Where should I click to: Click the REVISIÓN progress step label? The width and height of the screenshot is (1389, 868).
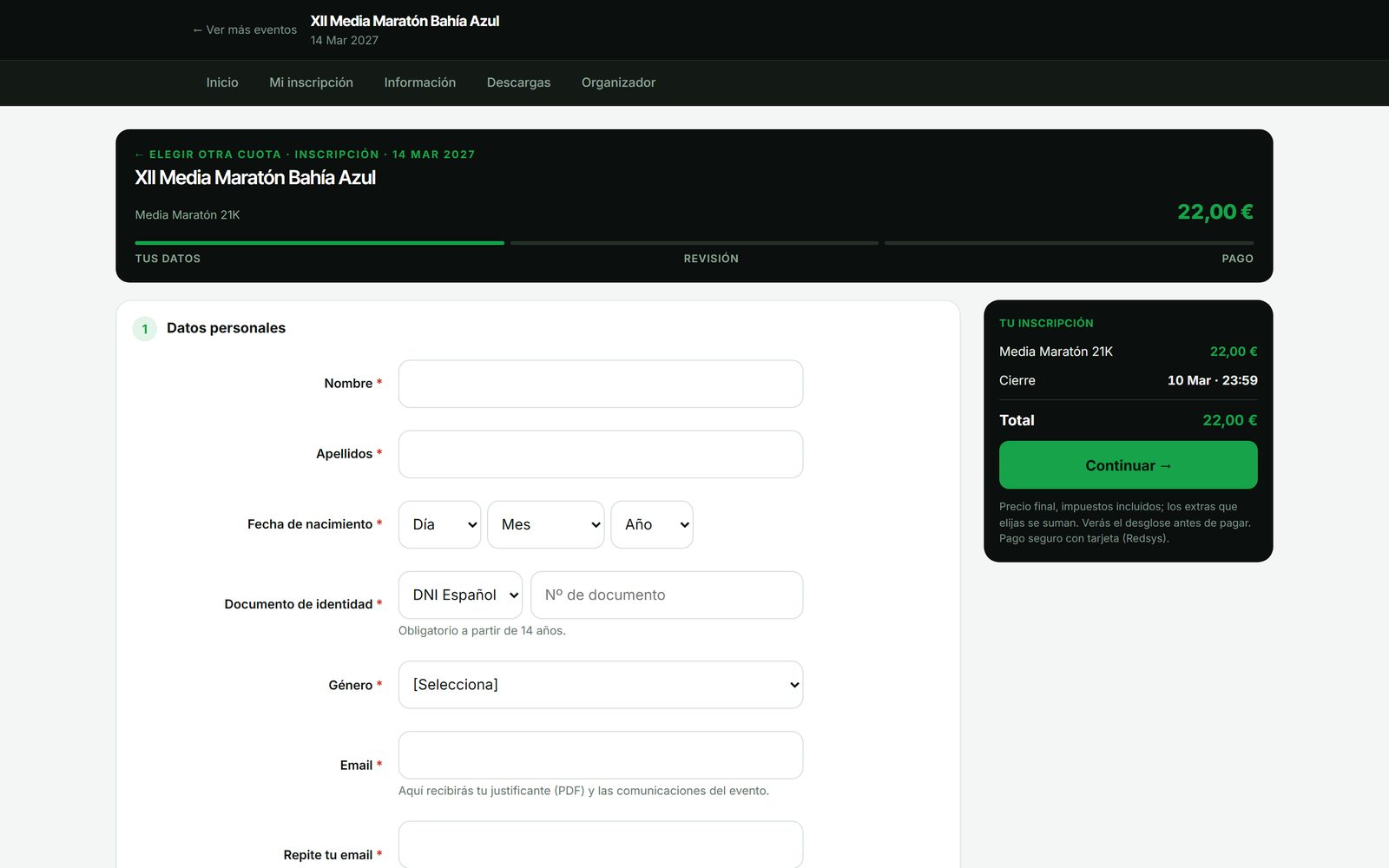711,259
